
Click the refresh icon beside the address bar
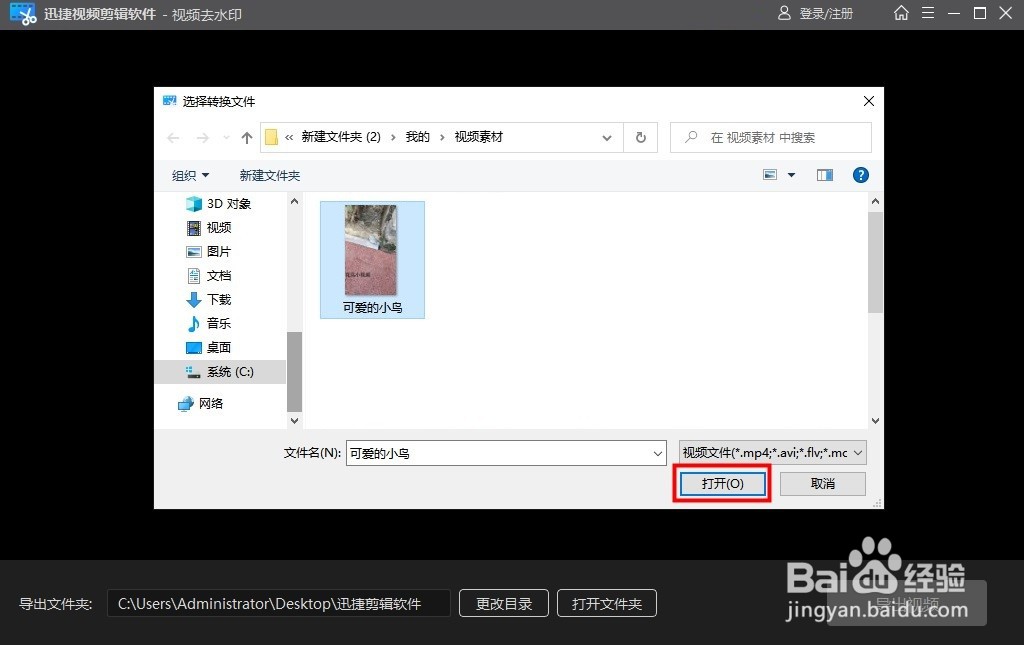click(x=640, y=137)
